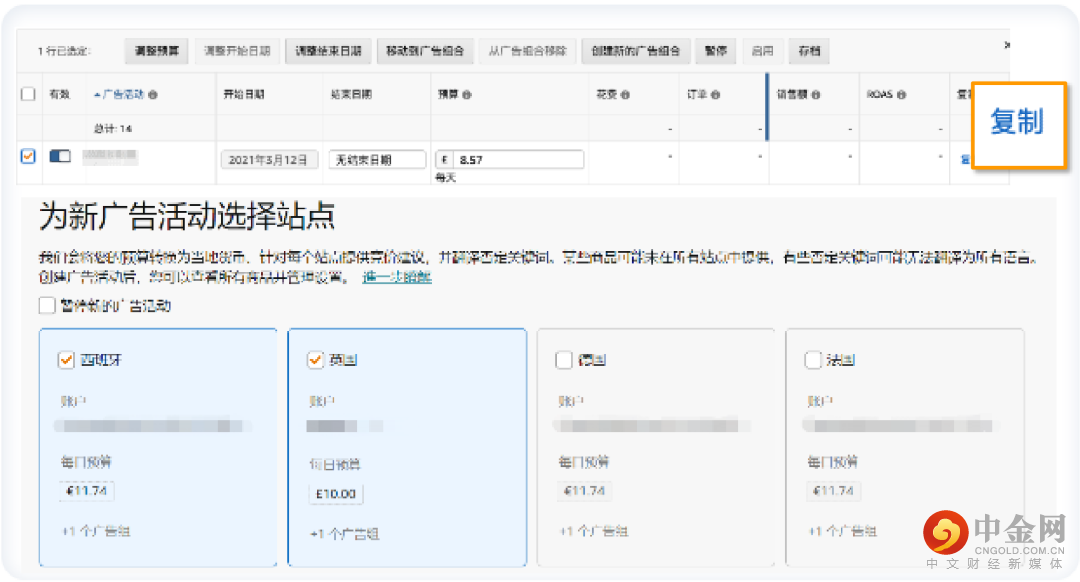
Task: Click +1 个广告组 in 法国 card
Action: pyautogui.click(x=842, y=531)
